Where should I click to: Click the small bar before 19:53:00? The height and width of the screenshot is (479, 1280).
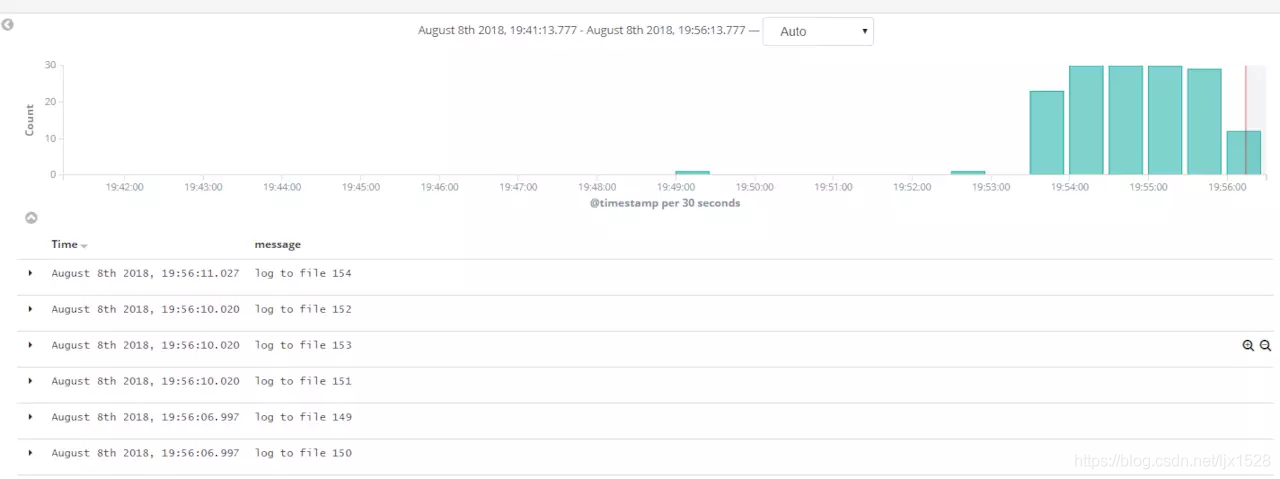pos(968,173)
